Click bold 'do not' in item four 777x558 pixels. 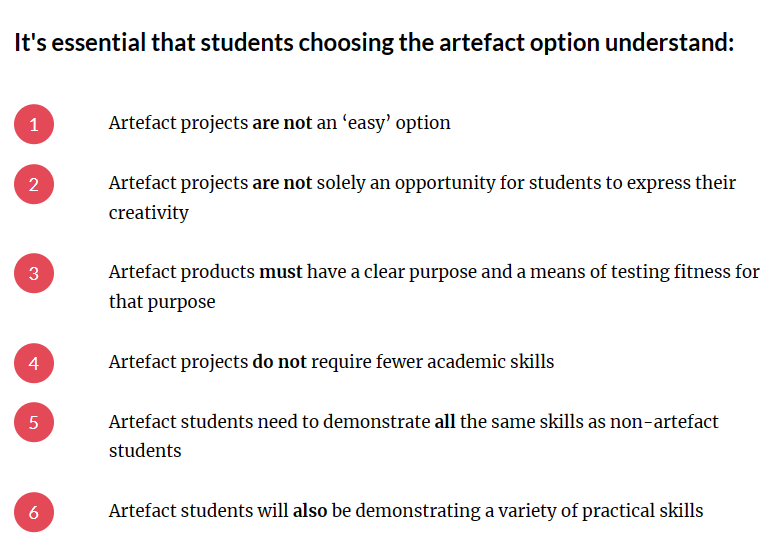click(279, 362)
